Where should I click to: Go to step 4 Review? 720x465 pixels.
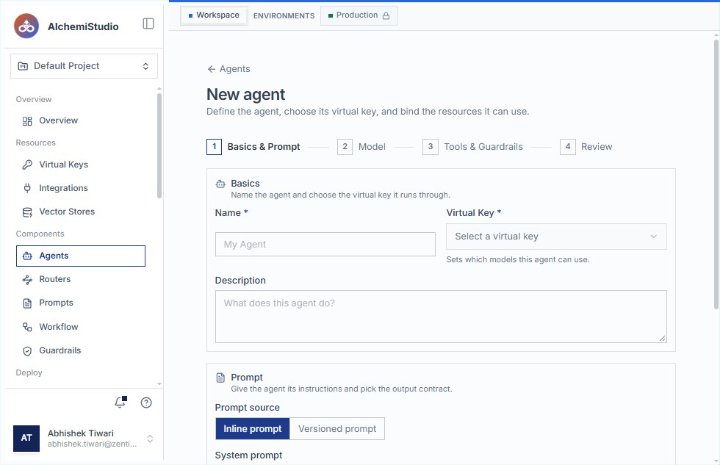[x=586, y=147]
